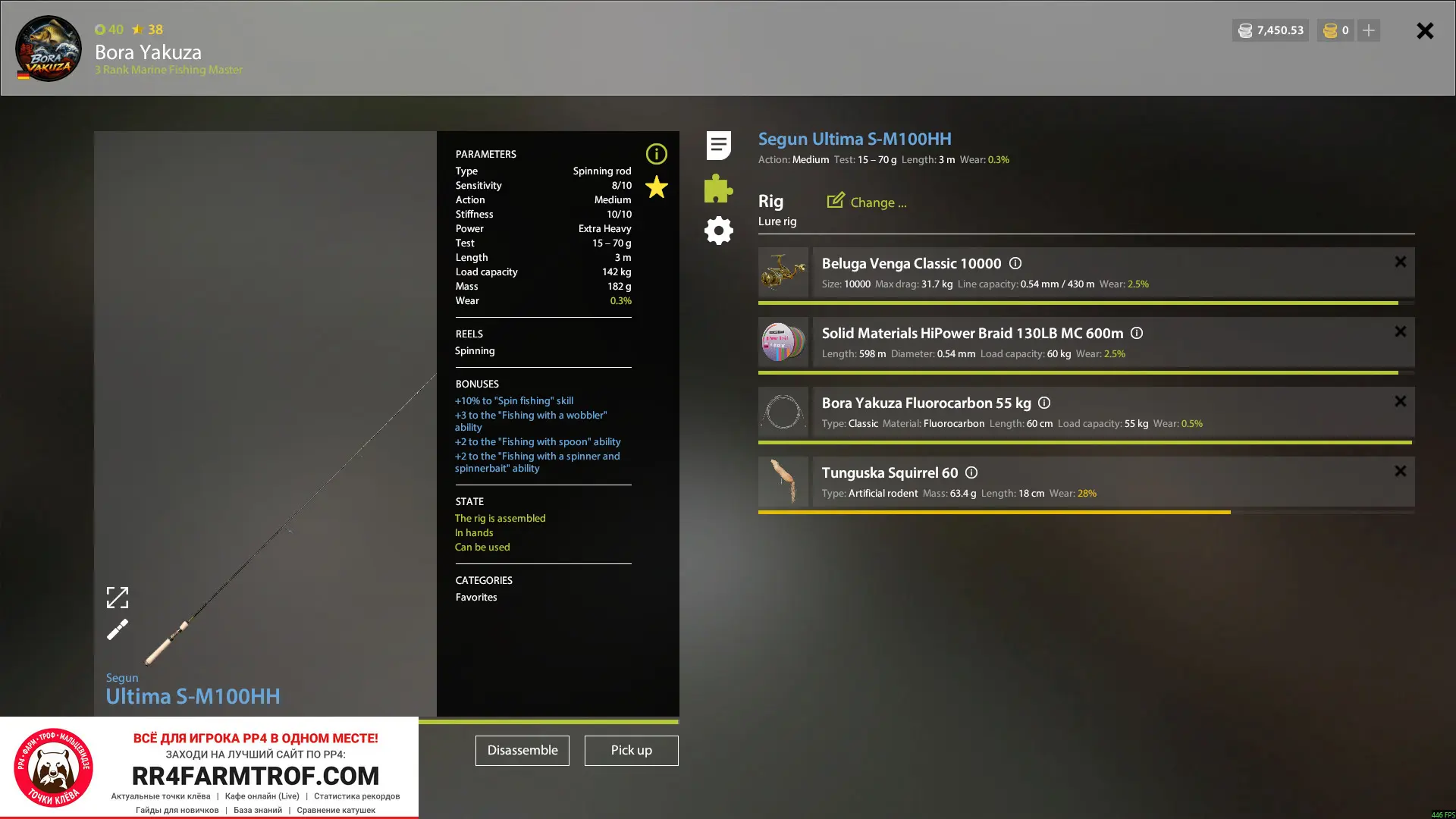Image resolution: width=1456 pixels, height=819 pixels.
Task: Click the "Fishing with spoon" bonus text
Action: [x=538, y=442]
